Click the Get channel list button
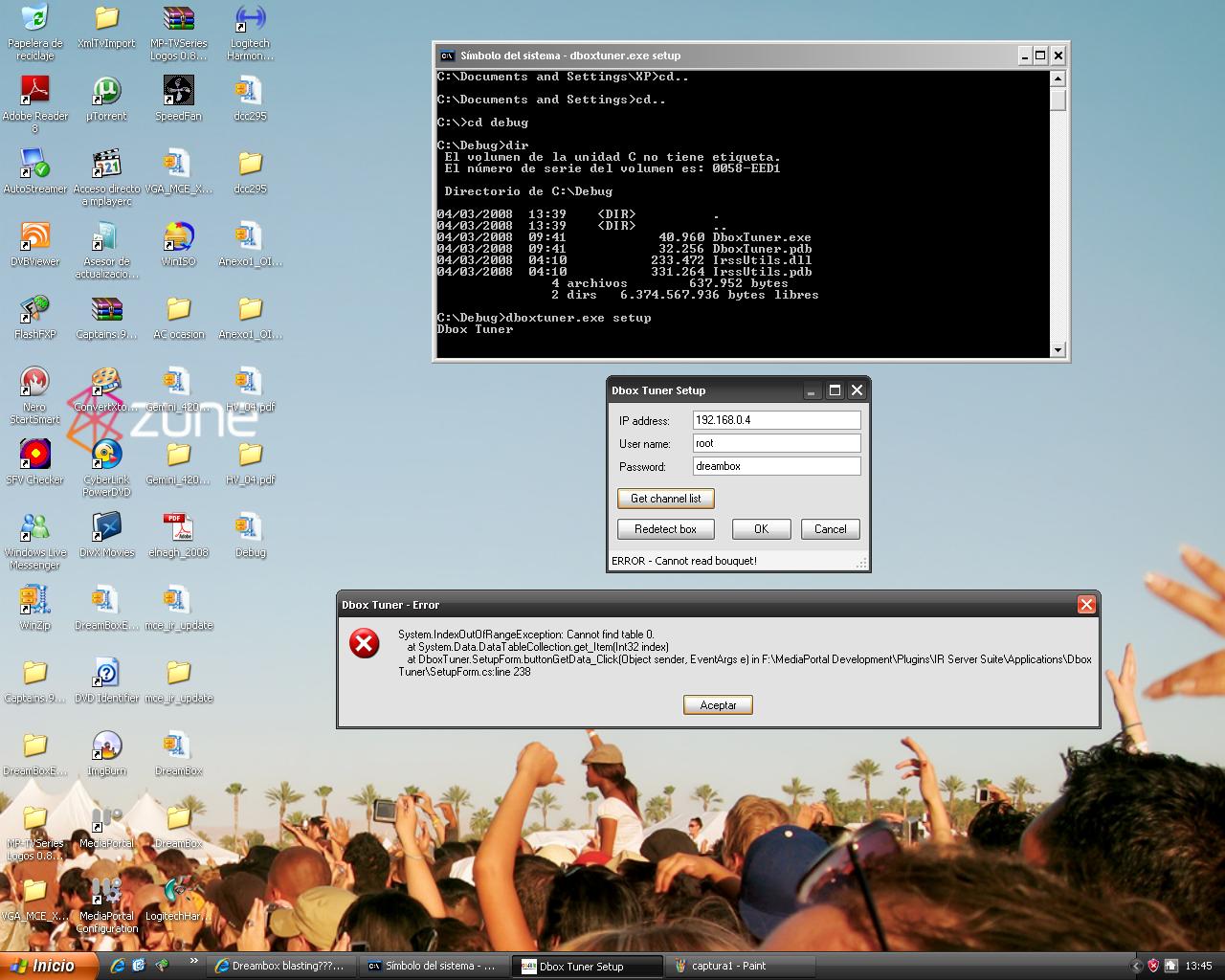 point(666,499)
